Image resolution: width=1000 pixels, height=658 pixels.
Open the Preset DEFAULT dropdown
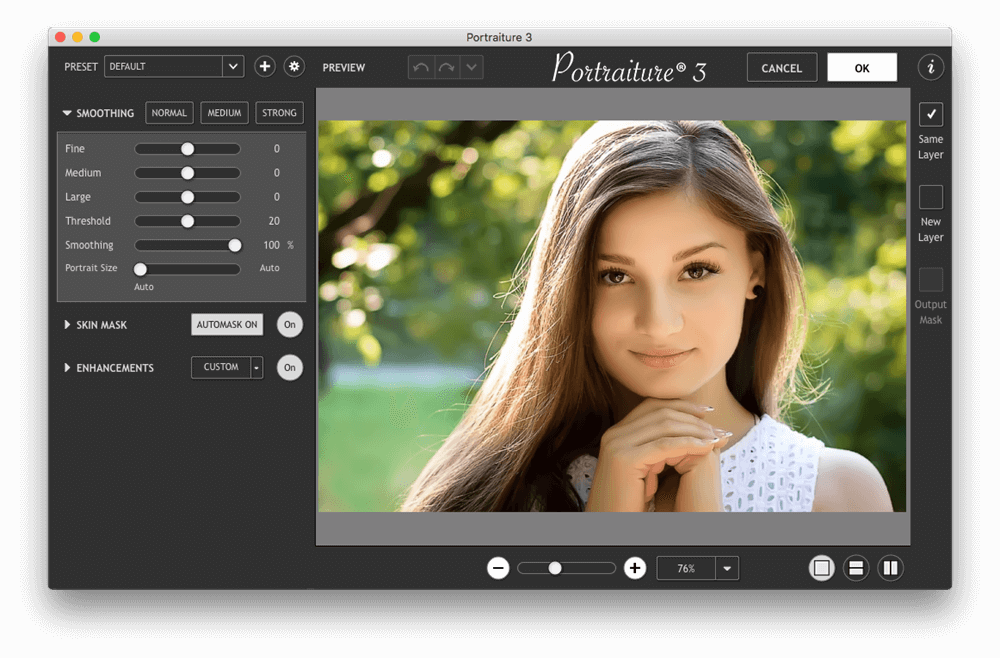coord(233,67)
